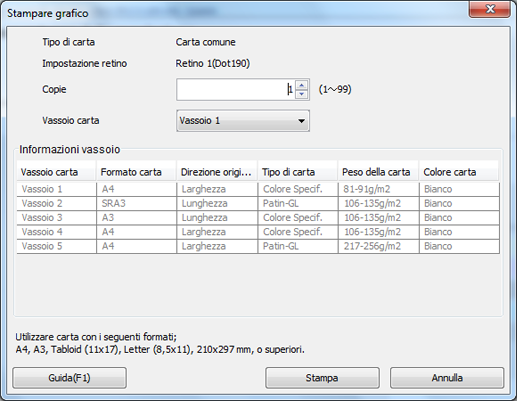
Task: Select the Vassoio 1 table row
Action: click(x=258, y=189)
